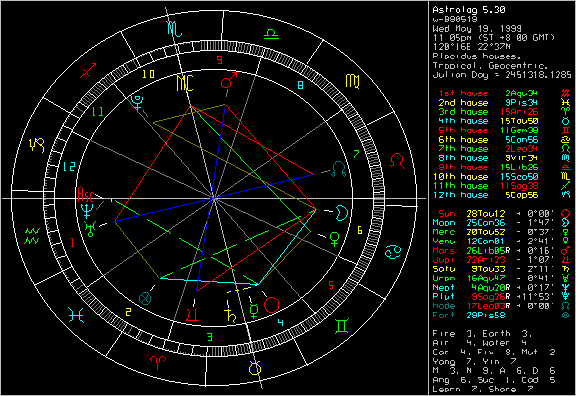The image size is (576, 396).
Task: Select the '10th house' row label
Action: click(x=461, y=177)
